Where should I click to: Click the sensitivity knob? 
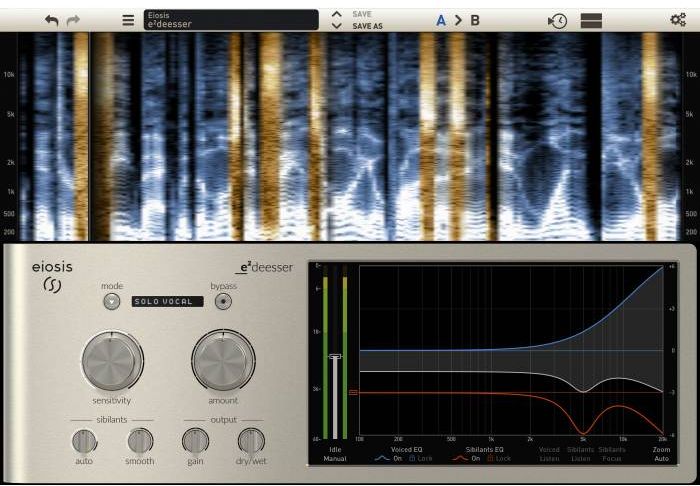[112, 361]
